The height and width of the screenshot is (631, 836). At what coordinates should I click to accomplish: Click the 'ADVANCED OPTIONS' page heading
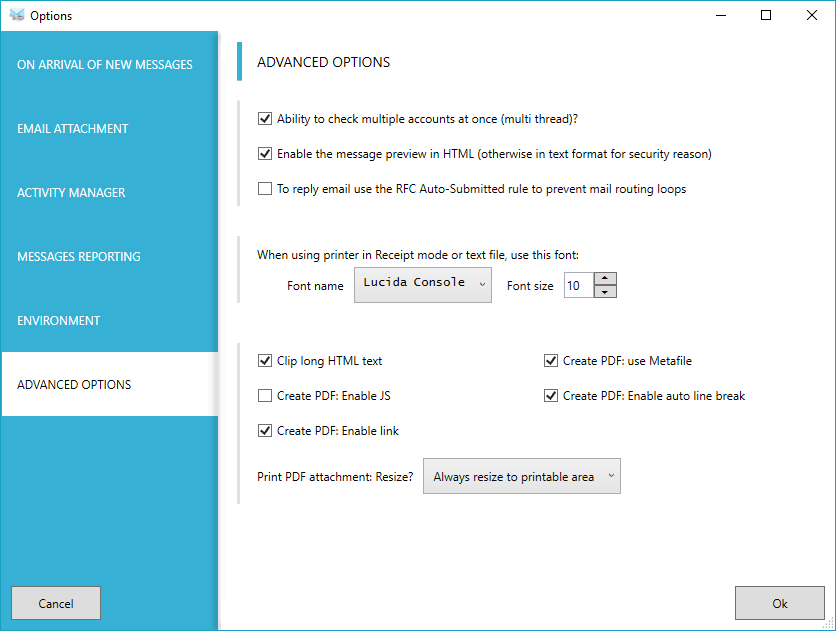point(323,62)
